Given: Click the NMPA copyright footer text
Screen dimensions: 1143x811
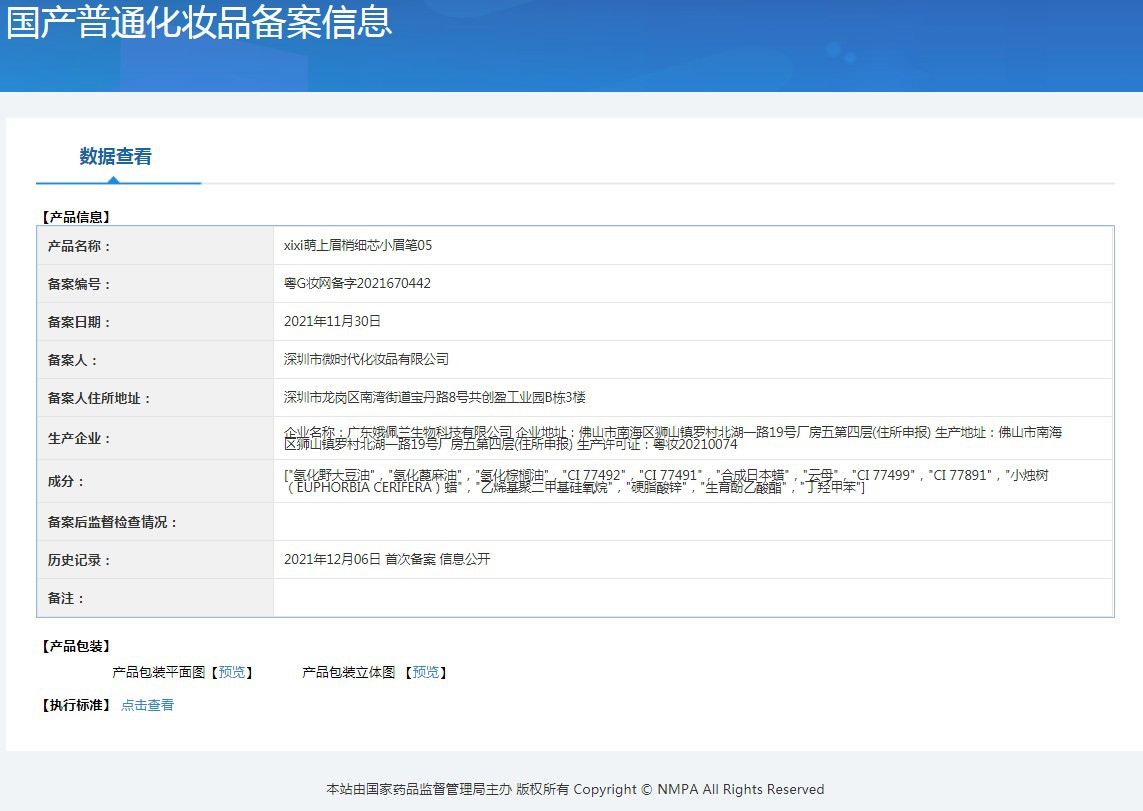Looking at the screenshot, I should pyautogui.click(x=575, y=789).
